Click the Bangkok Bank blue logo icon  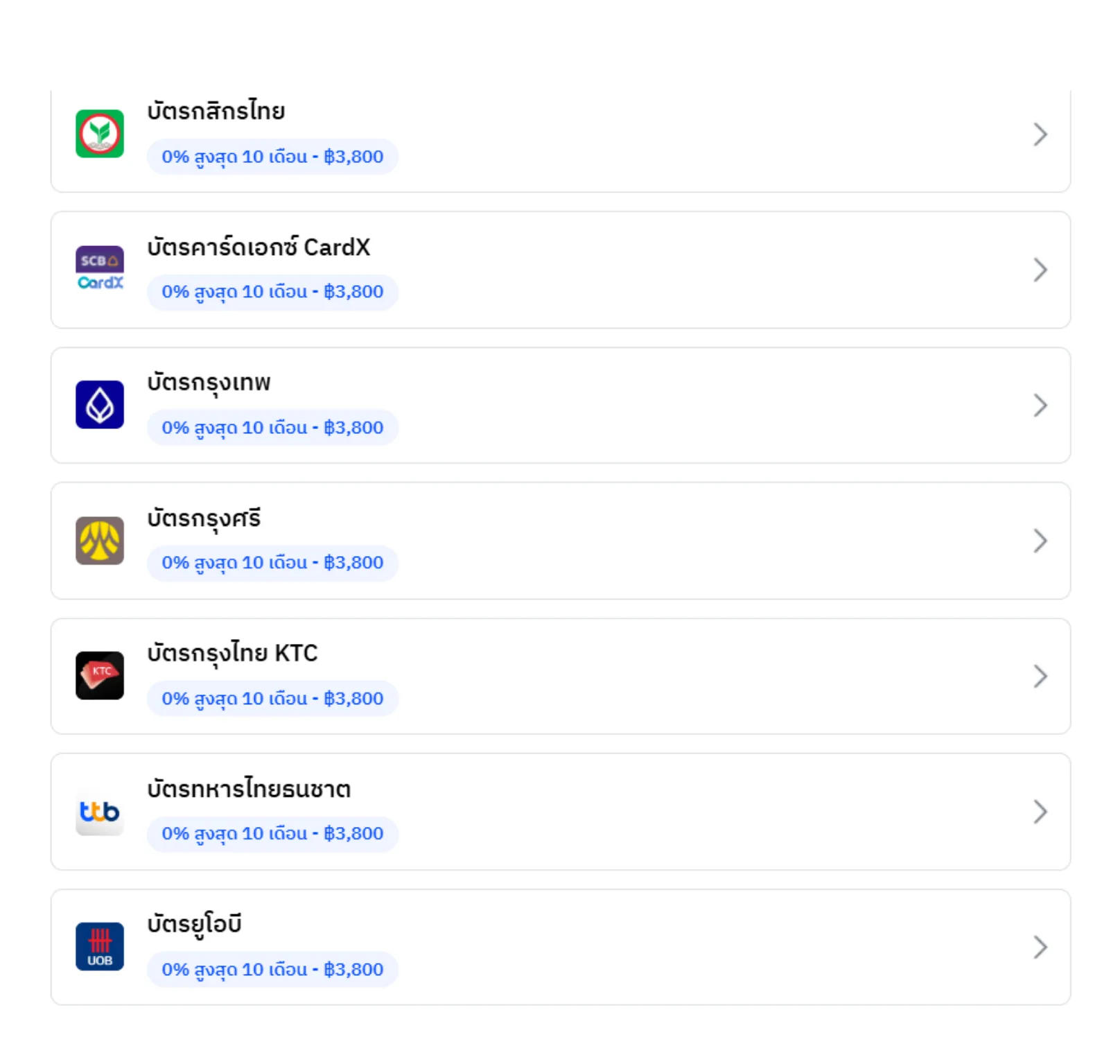(x=100, y=405)
